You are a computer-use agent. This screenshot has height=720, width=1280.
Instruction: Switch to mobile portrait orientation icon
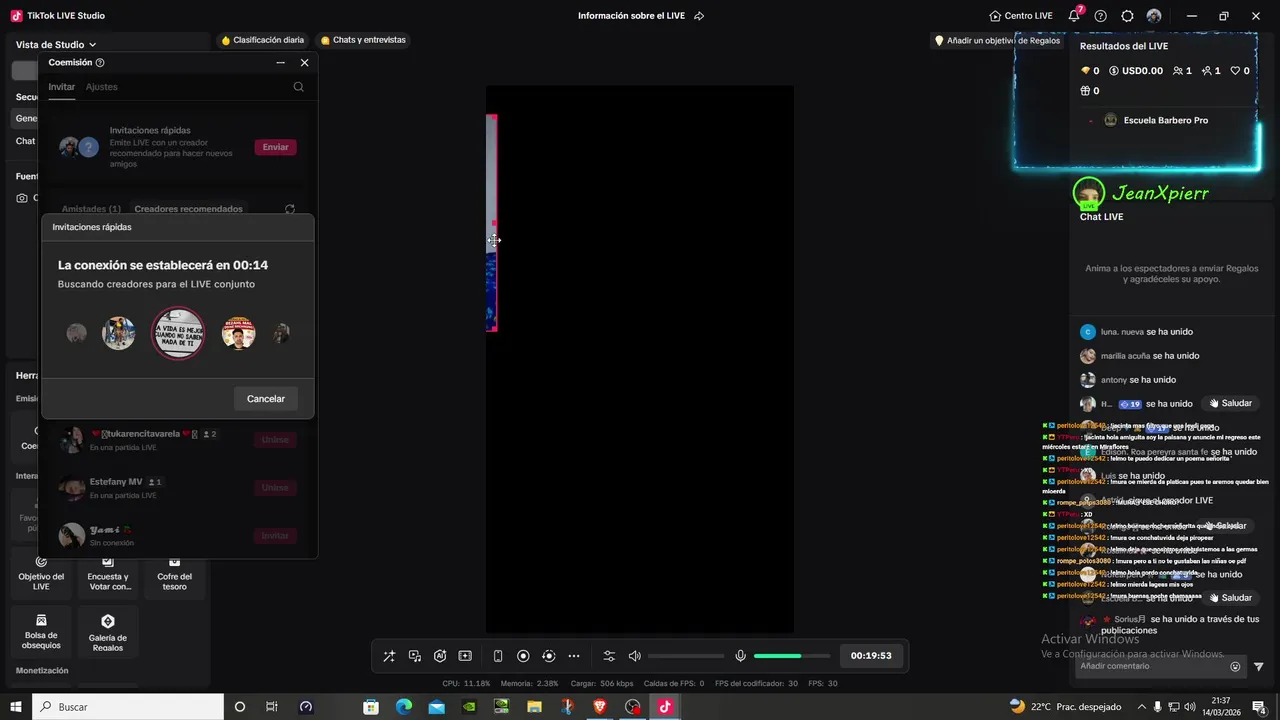point(498,656)
